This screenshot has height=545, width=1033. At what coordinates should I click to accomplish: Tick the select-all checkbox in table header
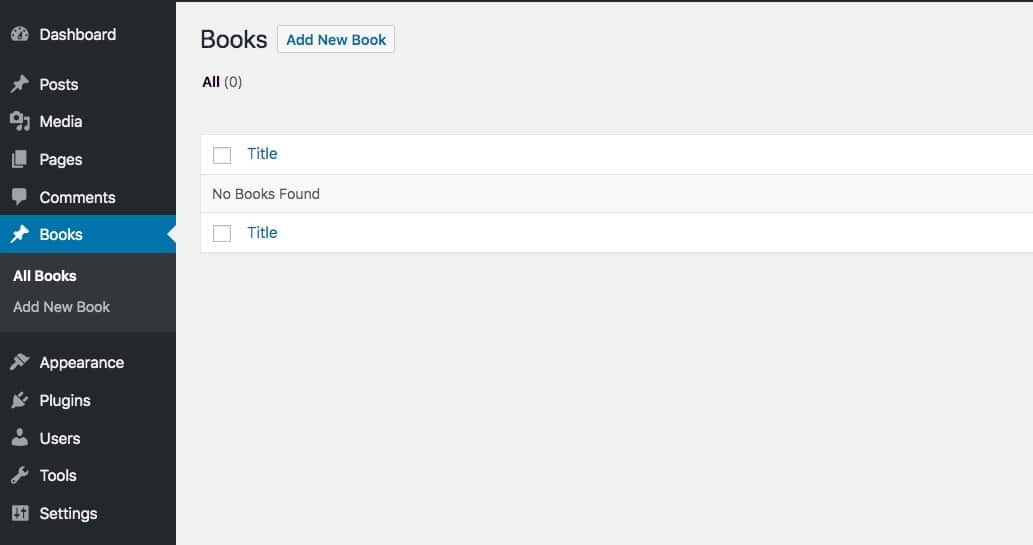coord(222,154)
